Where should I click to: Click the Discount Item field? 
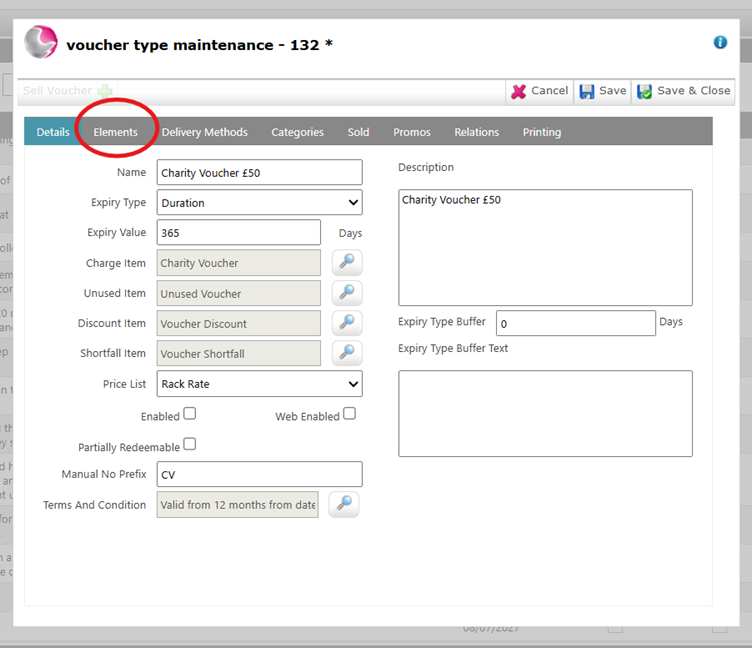tap(239, 323)
